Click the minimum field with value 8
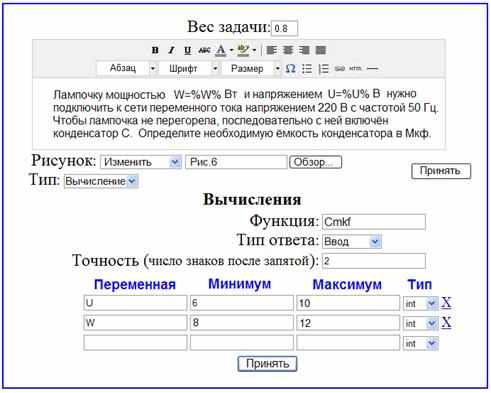The image size is (491, 393). coord(242,323)
